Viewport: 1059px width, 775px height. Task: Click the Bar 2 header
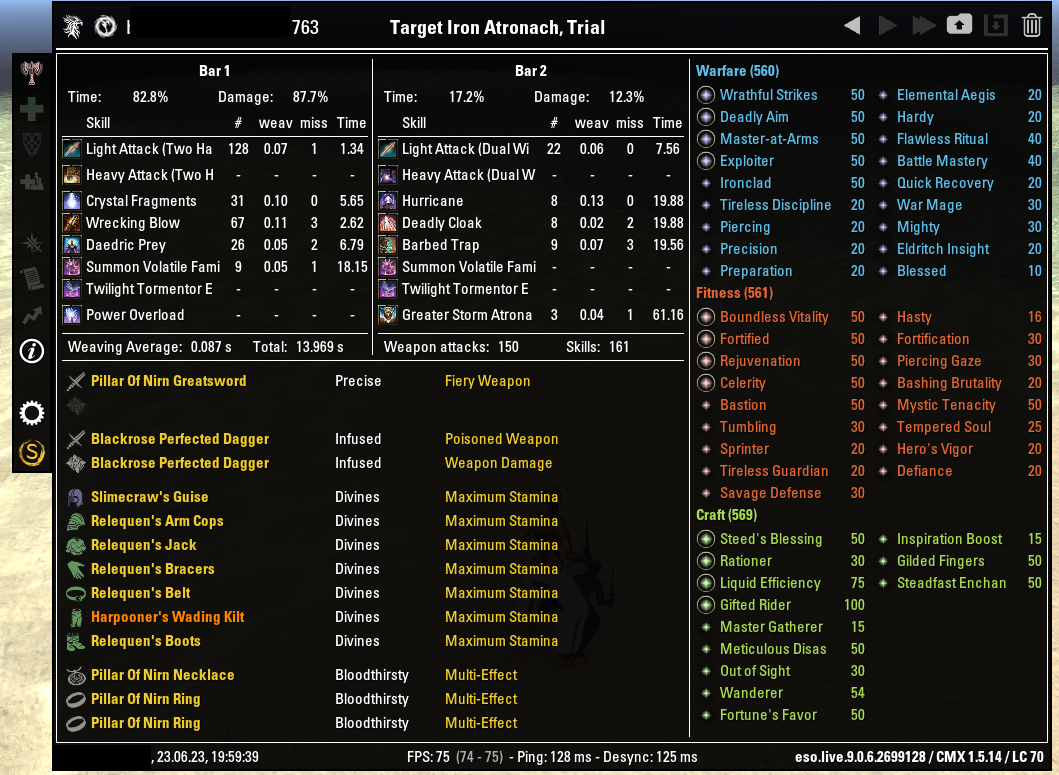pos(531,71)
